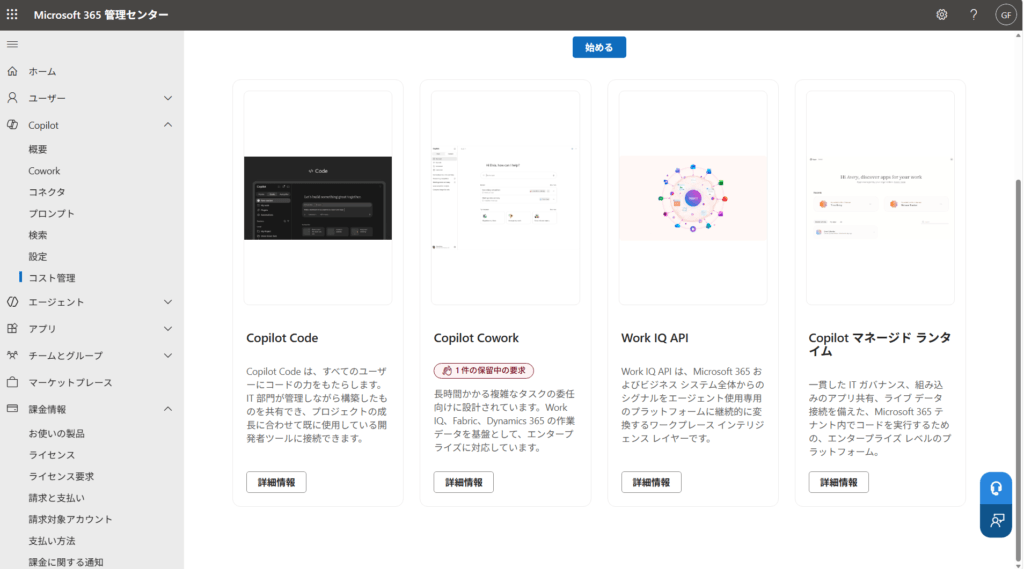Click the Work IQ API preview thumbnail

coord(693,198)
